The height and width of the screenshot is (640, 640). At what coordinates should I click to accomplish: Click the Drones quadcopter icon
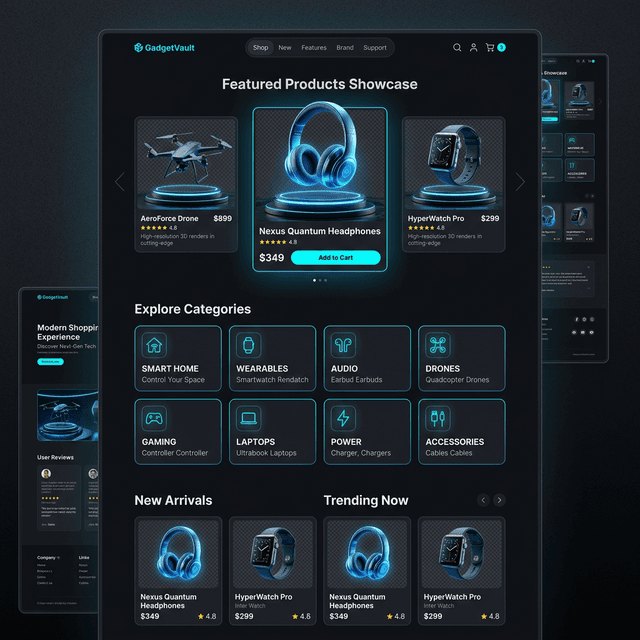point(438,345)
